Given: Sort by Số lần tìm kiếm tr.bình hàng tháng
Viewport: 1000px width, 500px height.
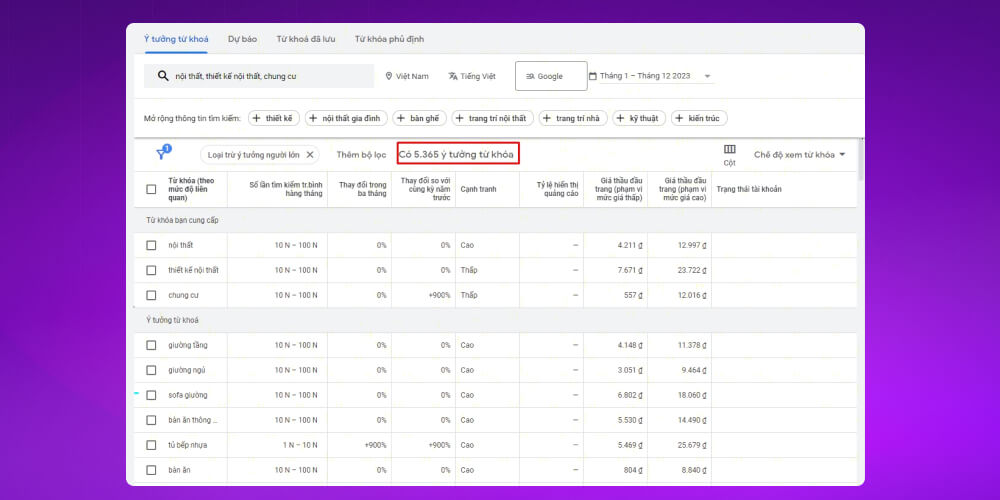Looking at the screenshot, I should click(286, 189).
